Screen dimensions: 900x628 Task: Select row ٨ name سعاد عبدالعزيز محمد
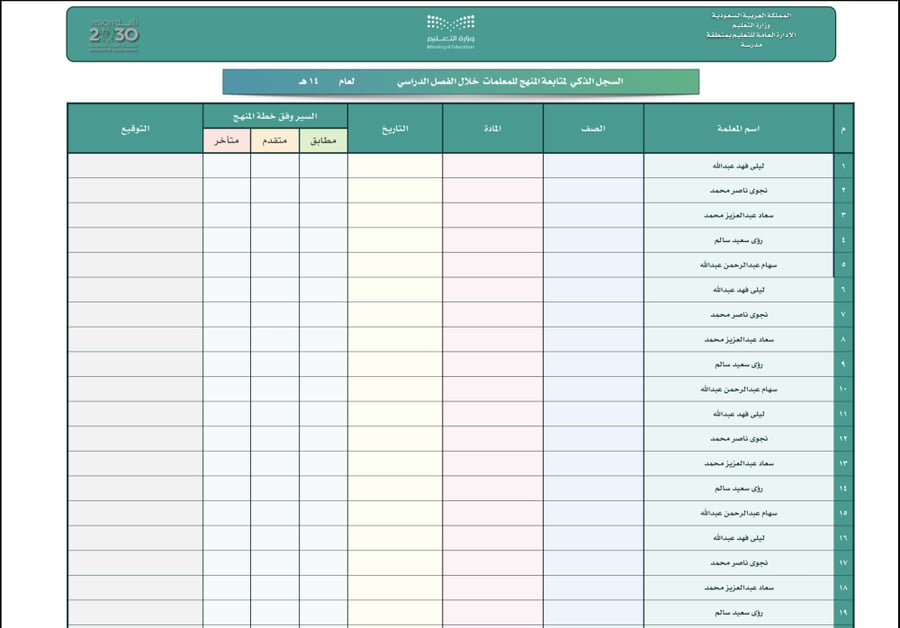[x=738, y=339]
